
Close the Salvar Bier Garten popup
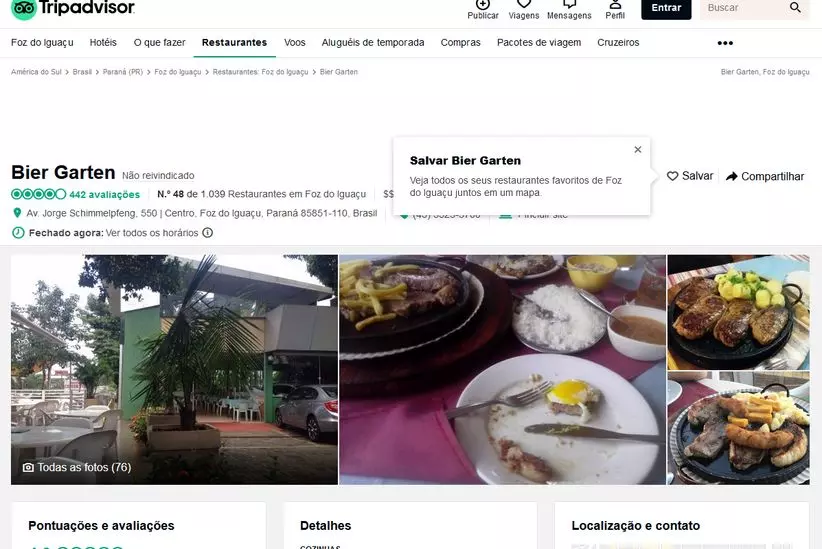638,150
